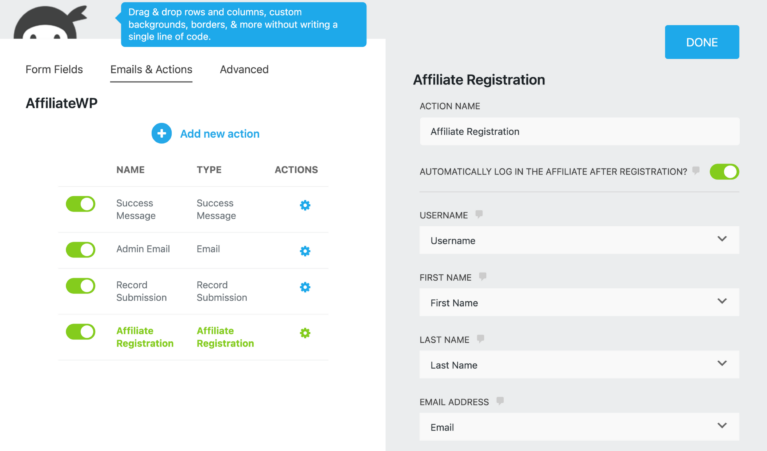Click the Success Message type cell
Image resolution: width=767 pixels, height=451 pixels.
(216, 209)
